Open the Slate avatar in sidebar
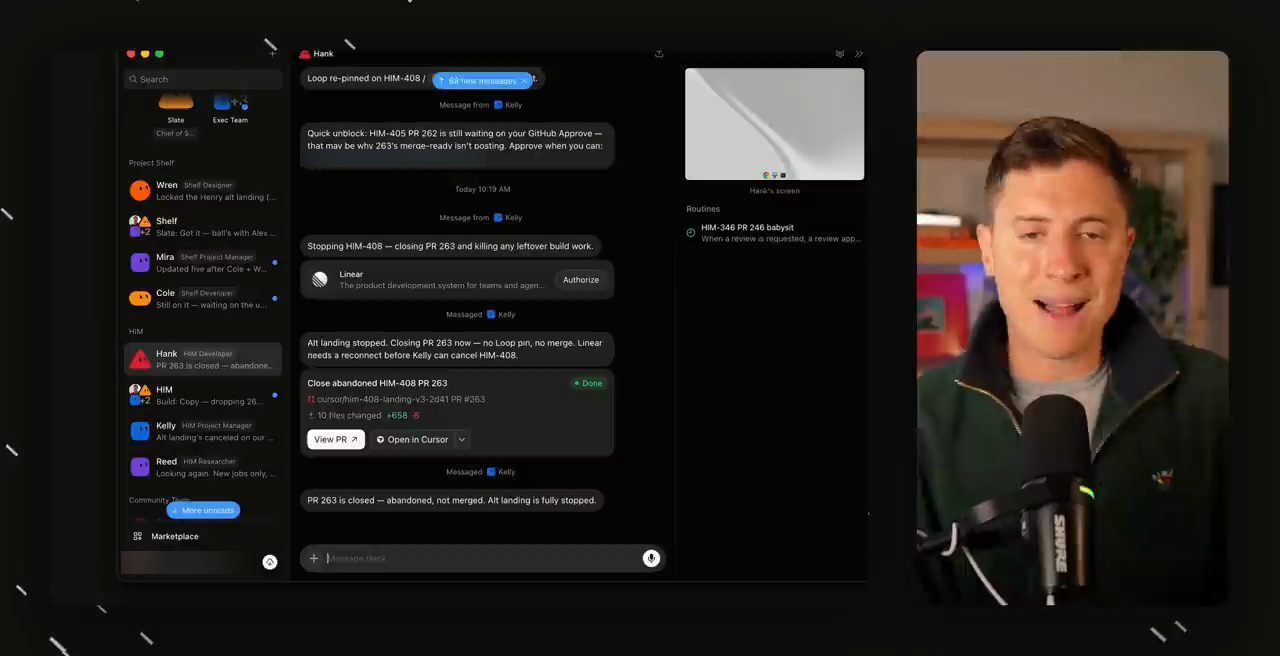This screenshot has width=1280, height=656. pyautogui.click(x=176, y=103)
